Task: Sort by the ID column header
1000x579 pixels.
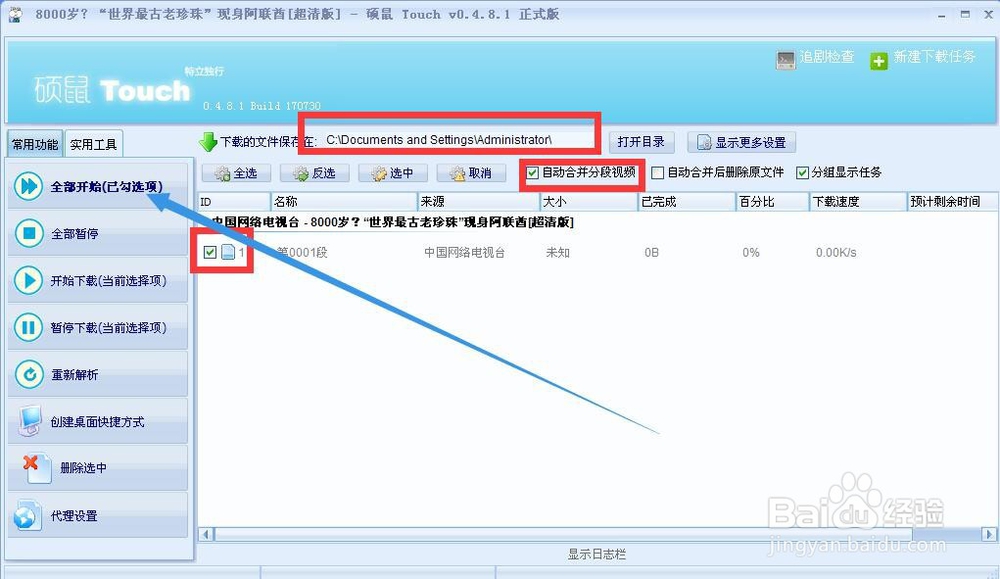Action: (x=234, y=202)
